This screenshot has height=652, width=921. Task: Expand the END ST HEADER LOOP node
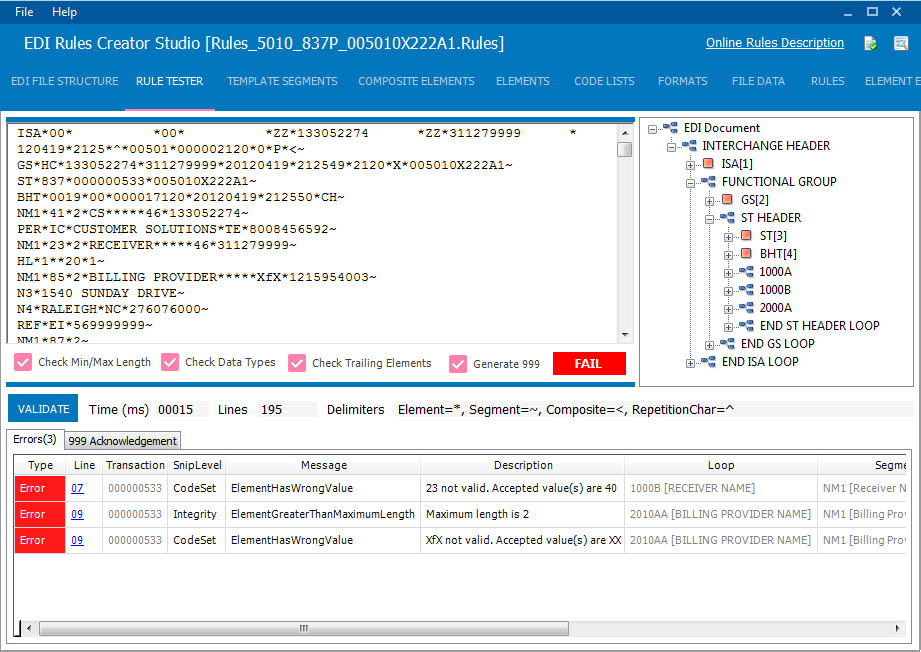[728, 328]
